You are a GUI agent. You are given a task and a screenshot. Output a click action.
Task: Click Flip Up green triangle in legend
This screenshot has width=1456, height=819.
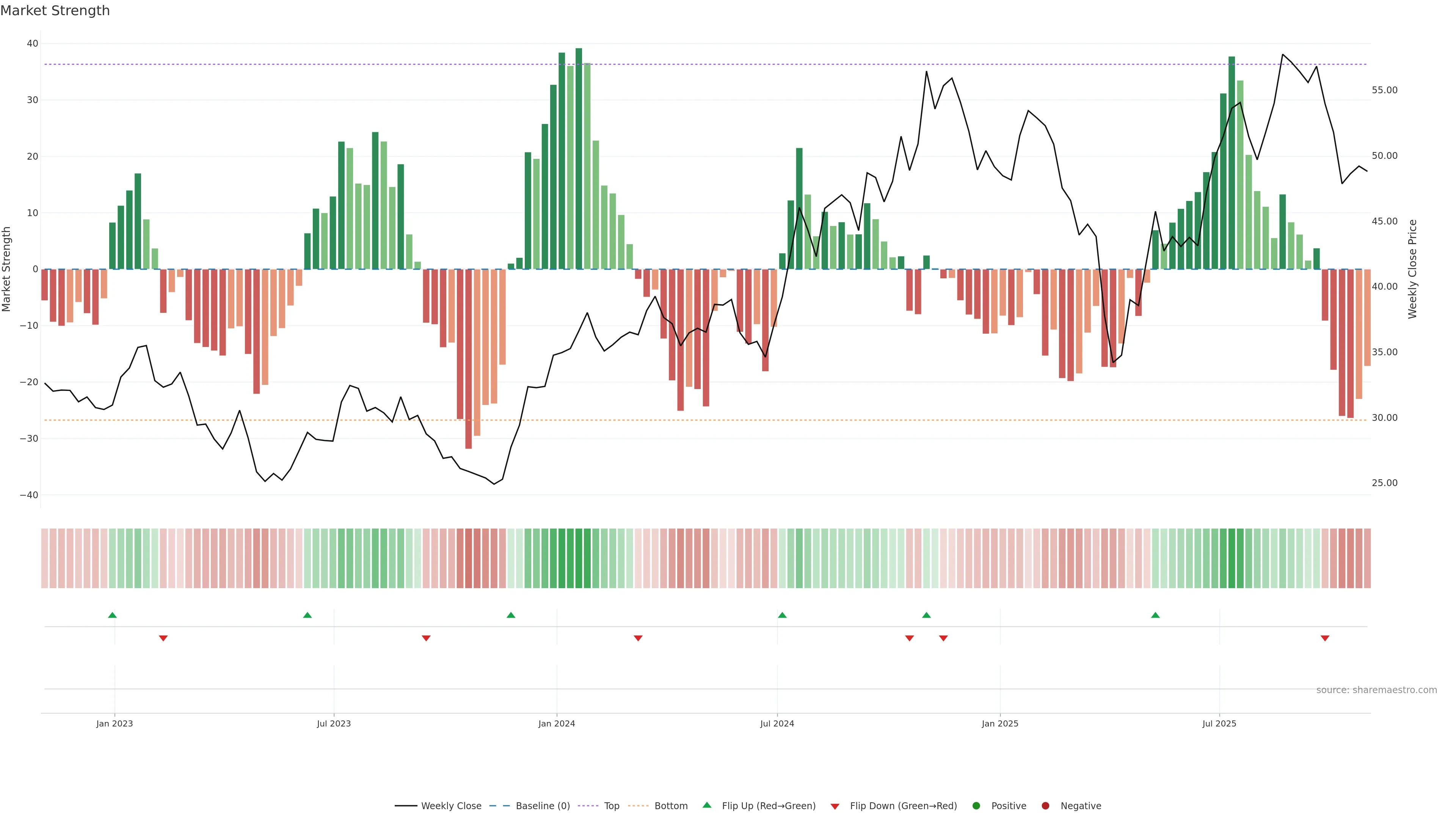click(x=706, y=805)
